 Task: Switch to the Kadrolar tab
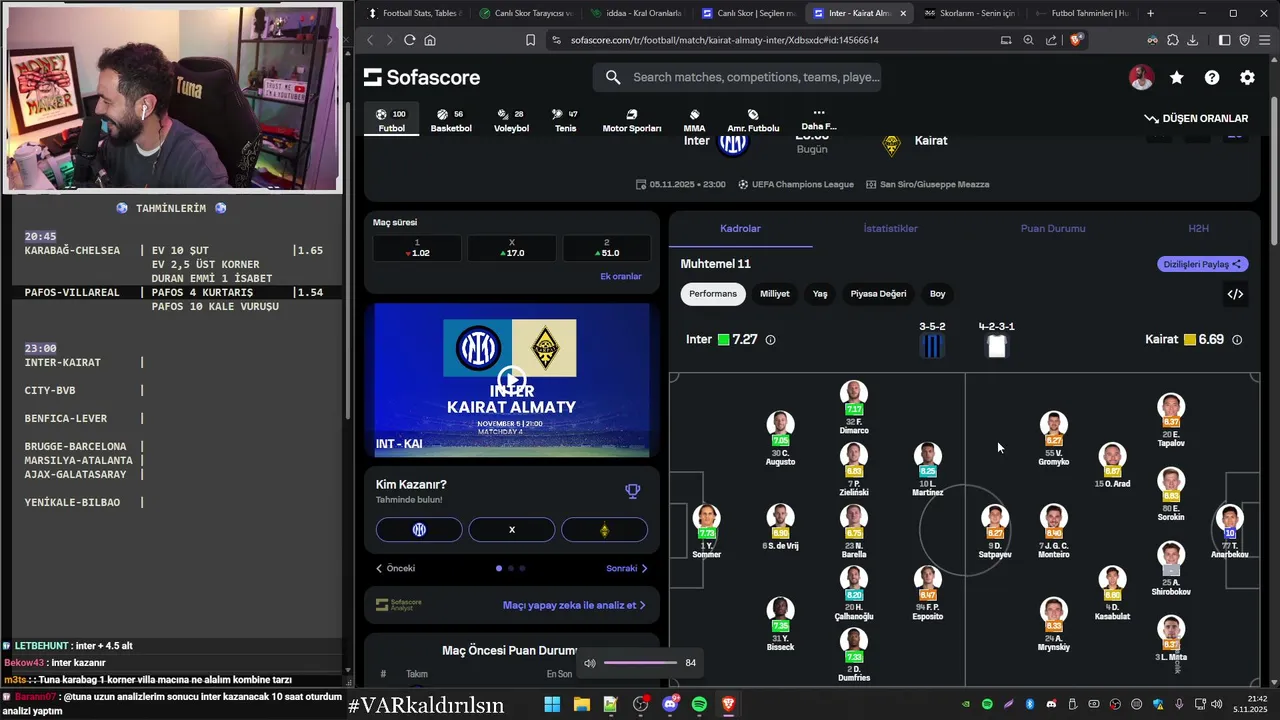[x=740, y=228]
